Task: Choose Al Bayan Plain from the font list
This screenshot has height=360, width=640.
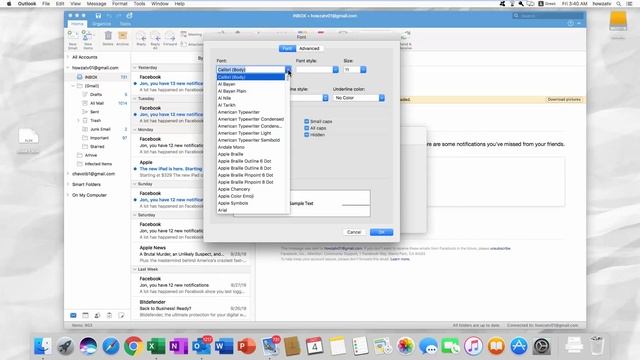Action: click(x=251, y=91)
